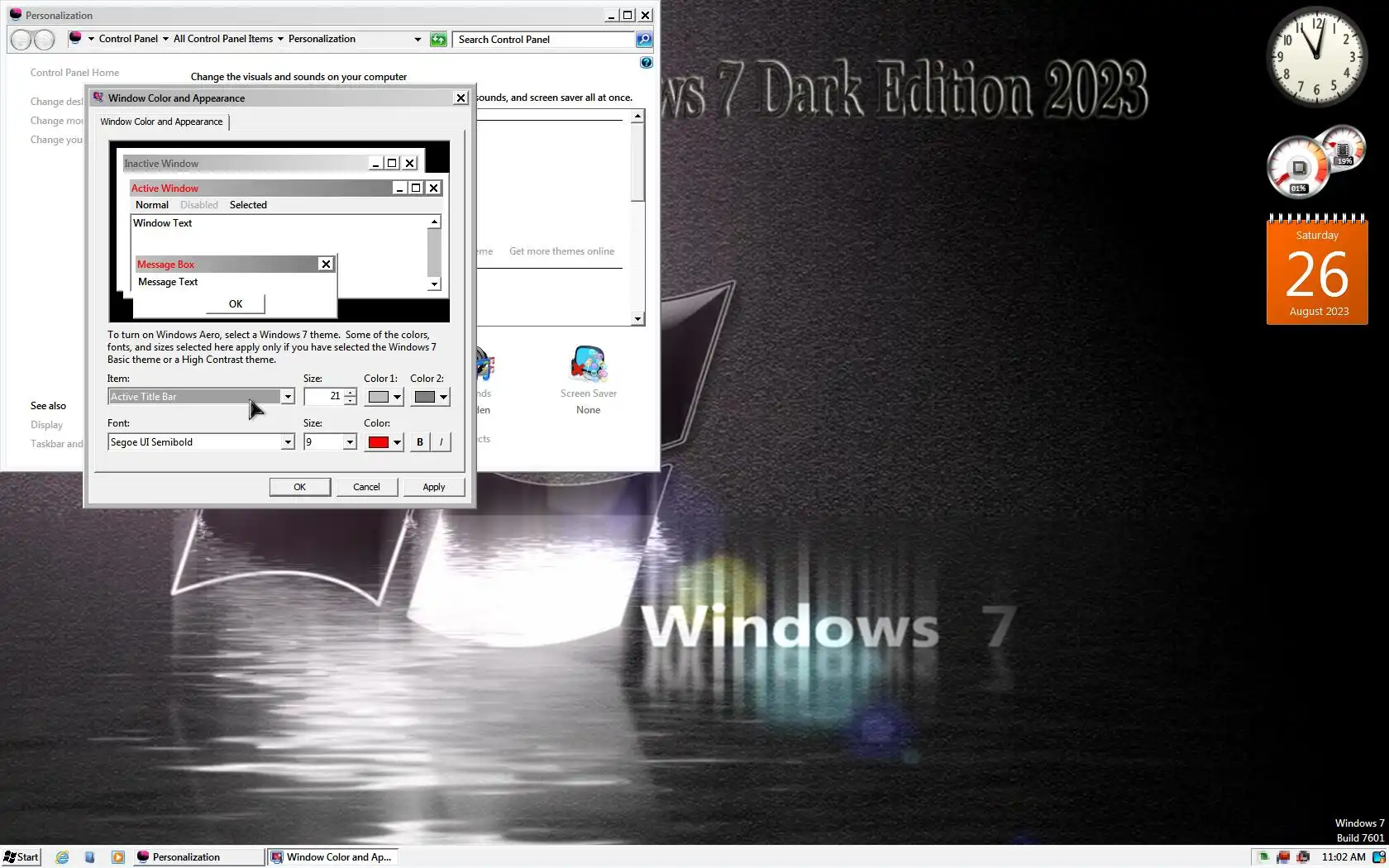This screenshot has width=1389, height=868.
Task: Click the Start button
Action: point(21,857)
